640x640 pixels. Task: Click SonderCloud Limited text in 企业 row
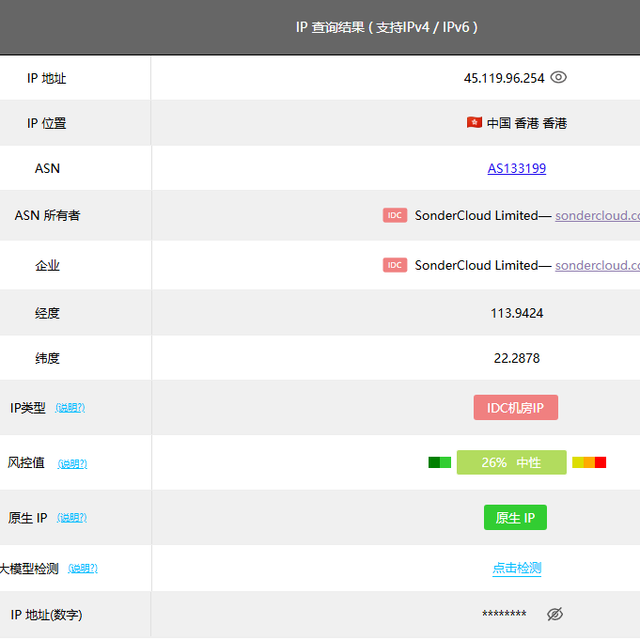[x=476, y=265]
